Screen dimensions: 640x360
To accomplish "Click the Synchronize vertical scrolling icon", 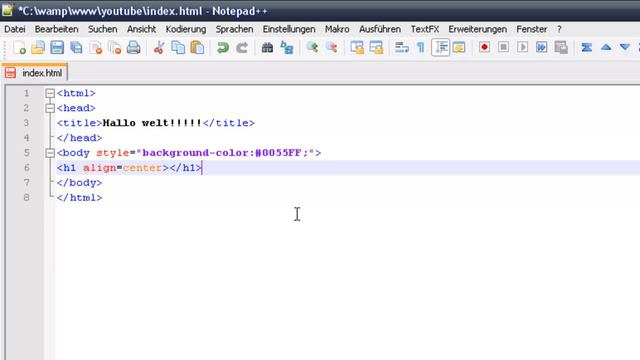I will 357,48.
